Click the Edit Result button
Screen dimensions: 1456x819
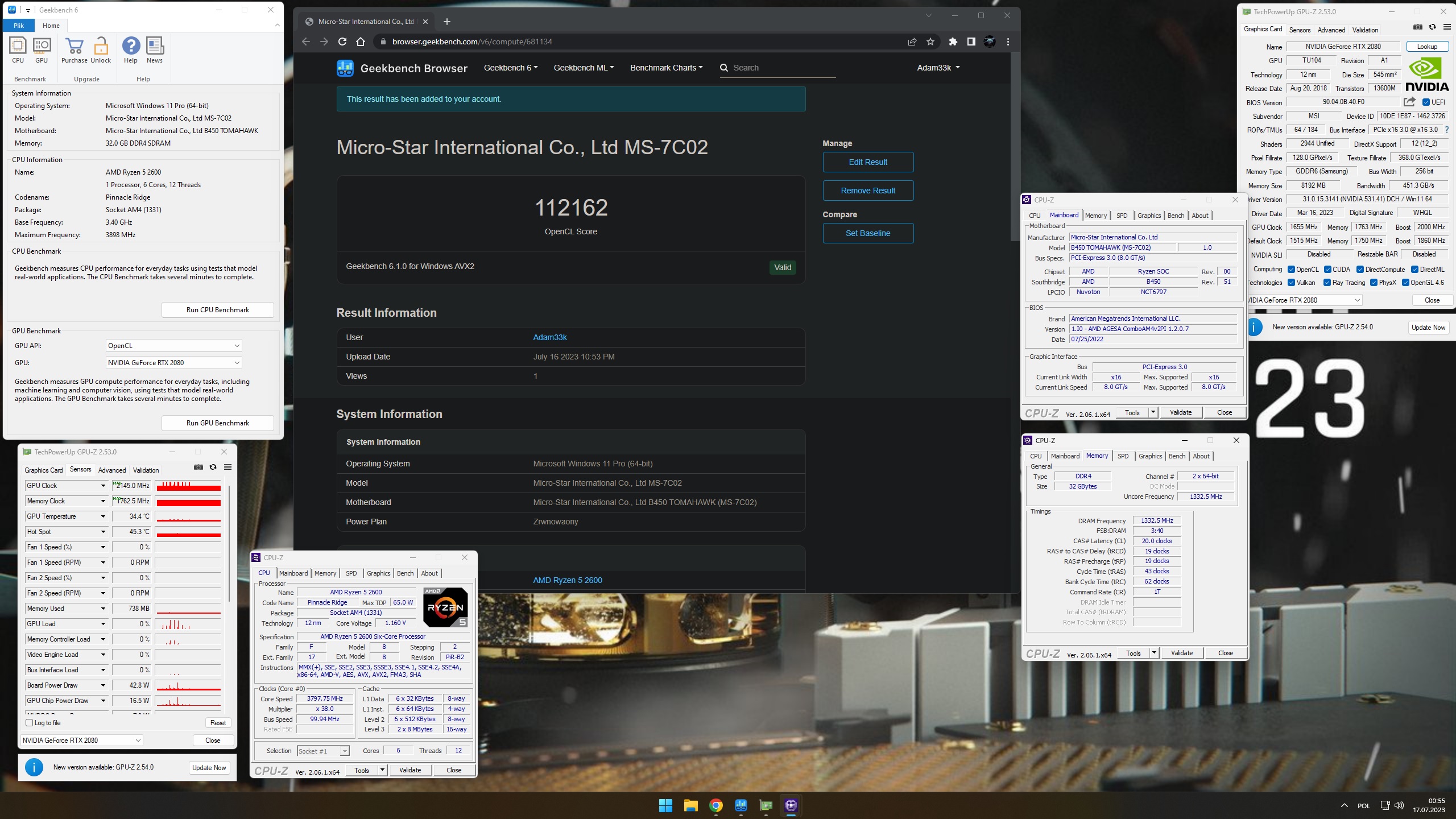click(x=868, y=162)
